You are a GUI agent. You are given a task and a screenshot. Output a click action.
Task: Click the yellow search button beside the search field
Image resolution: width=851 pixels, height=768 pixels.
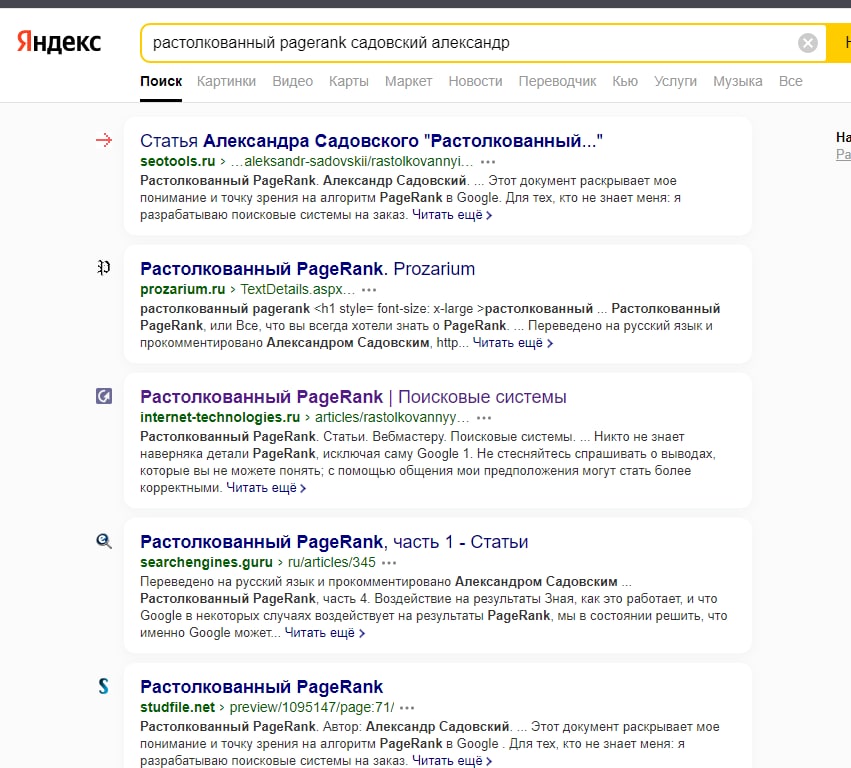click(839, 42)
